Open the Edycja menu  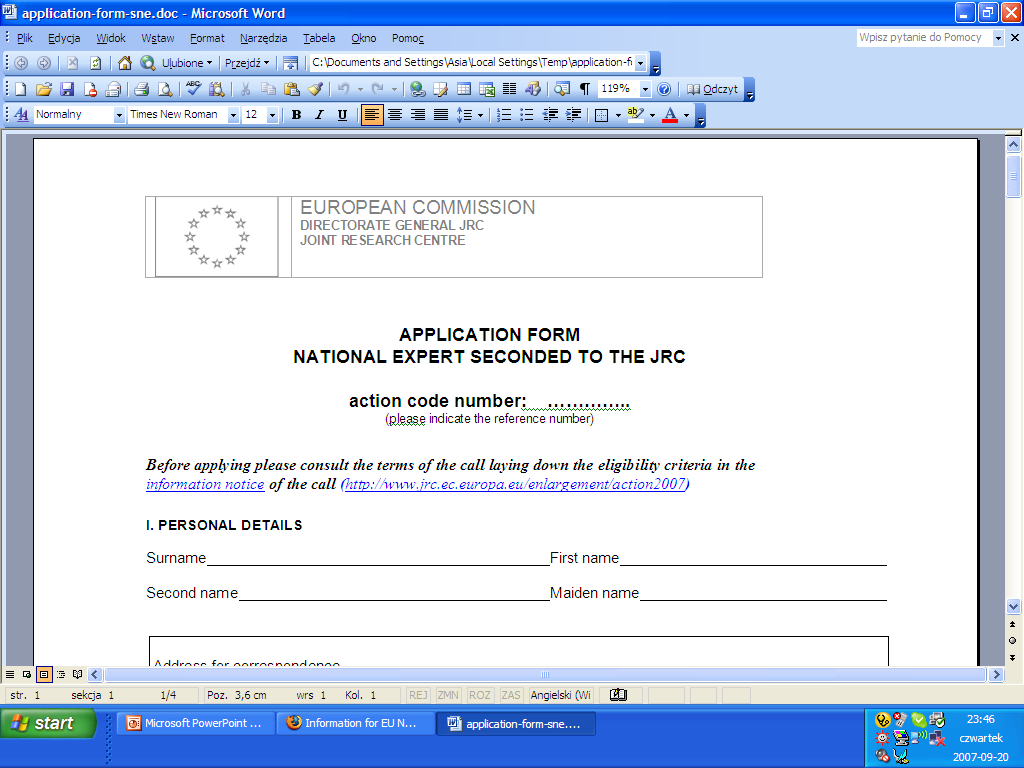(64, 38)
